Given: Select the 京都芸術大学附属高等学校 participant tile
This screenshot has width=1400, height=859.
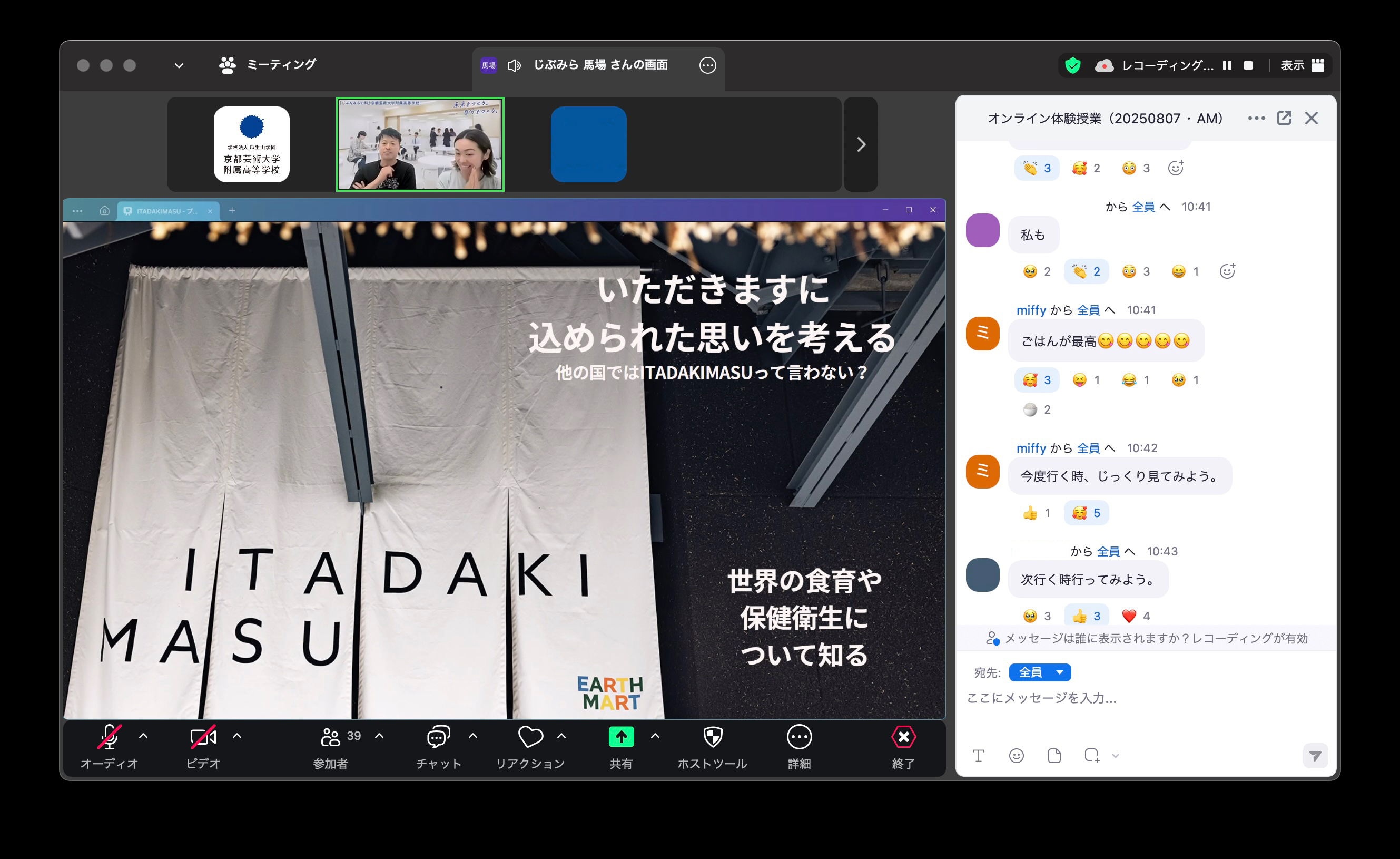Looking at the screenshot, I should click(252, 144).
